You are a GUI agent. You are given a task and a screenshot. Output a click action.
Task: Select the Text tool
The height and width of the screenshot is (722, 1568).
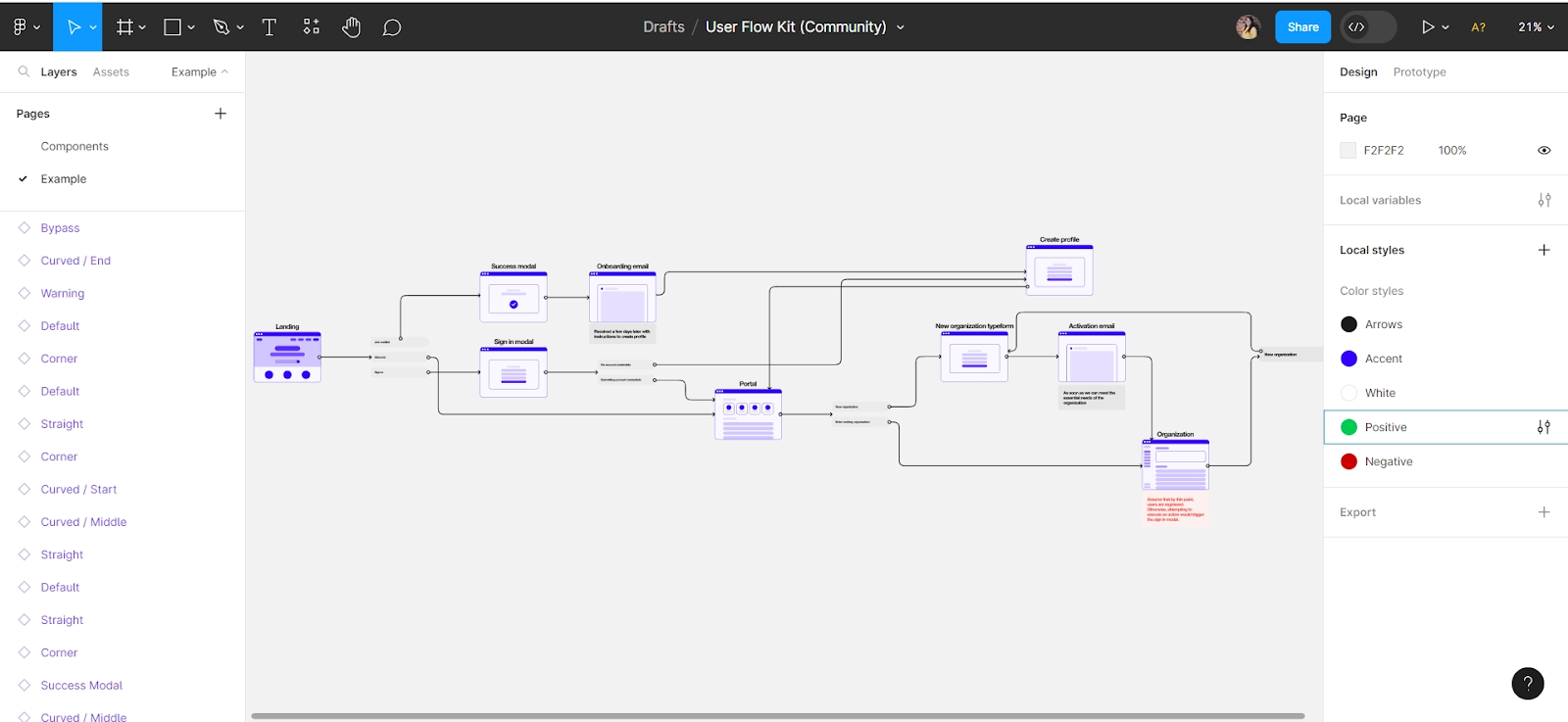[x=269, y=27]
